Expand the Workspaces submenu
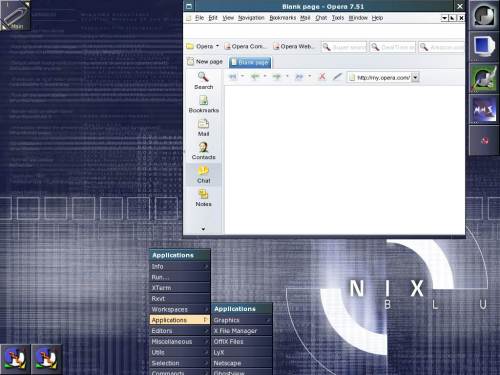The height and width of the screenshot is (375, 500). [x=180, y=309]
